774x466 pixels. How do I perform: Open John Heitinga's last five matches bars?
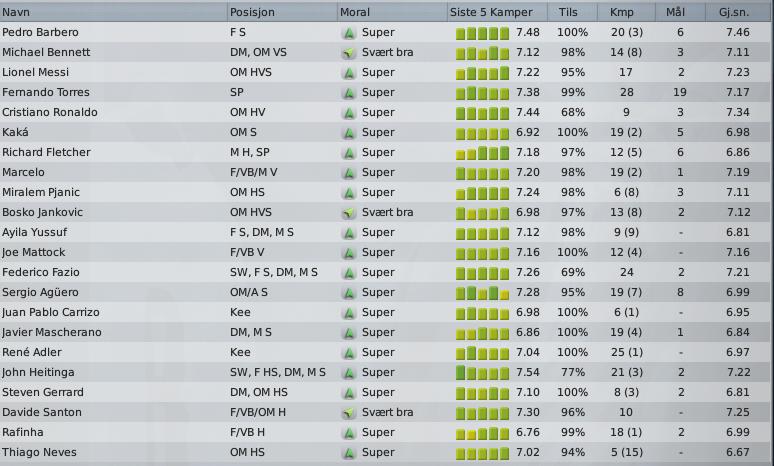tap(482, 373)
